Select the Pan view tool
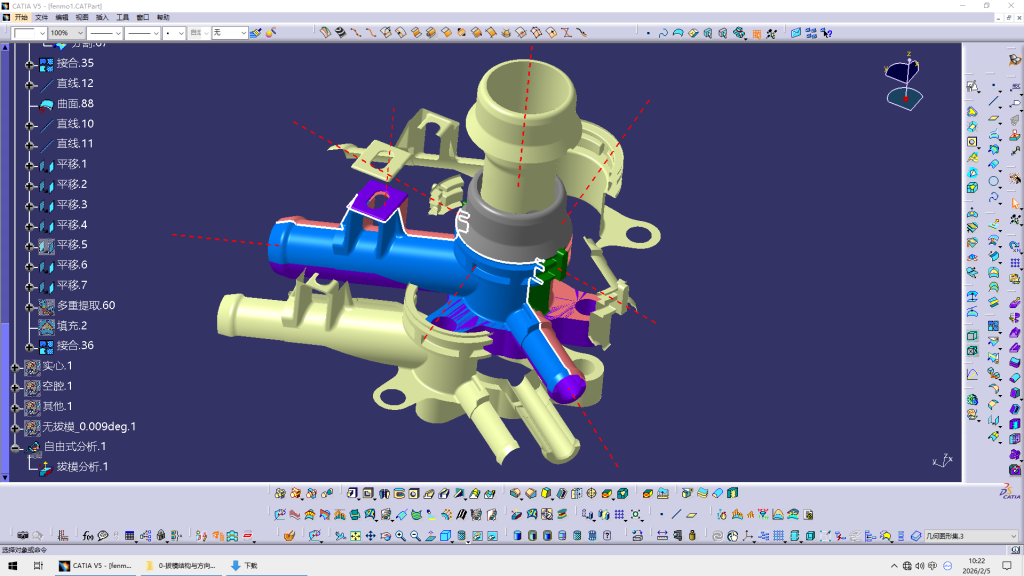The height and width of the screenshot is (576, 1024). coord(370,536)
